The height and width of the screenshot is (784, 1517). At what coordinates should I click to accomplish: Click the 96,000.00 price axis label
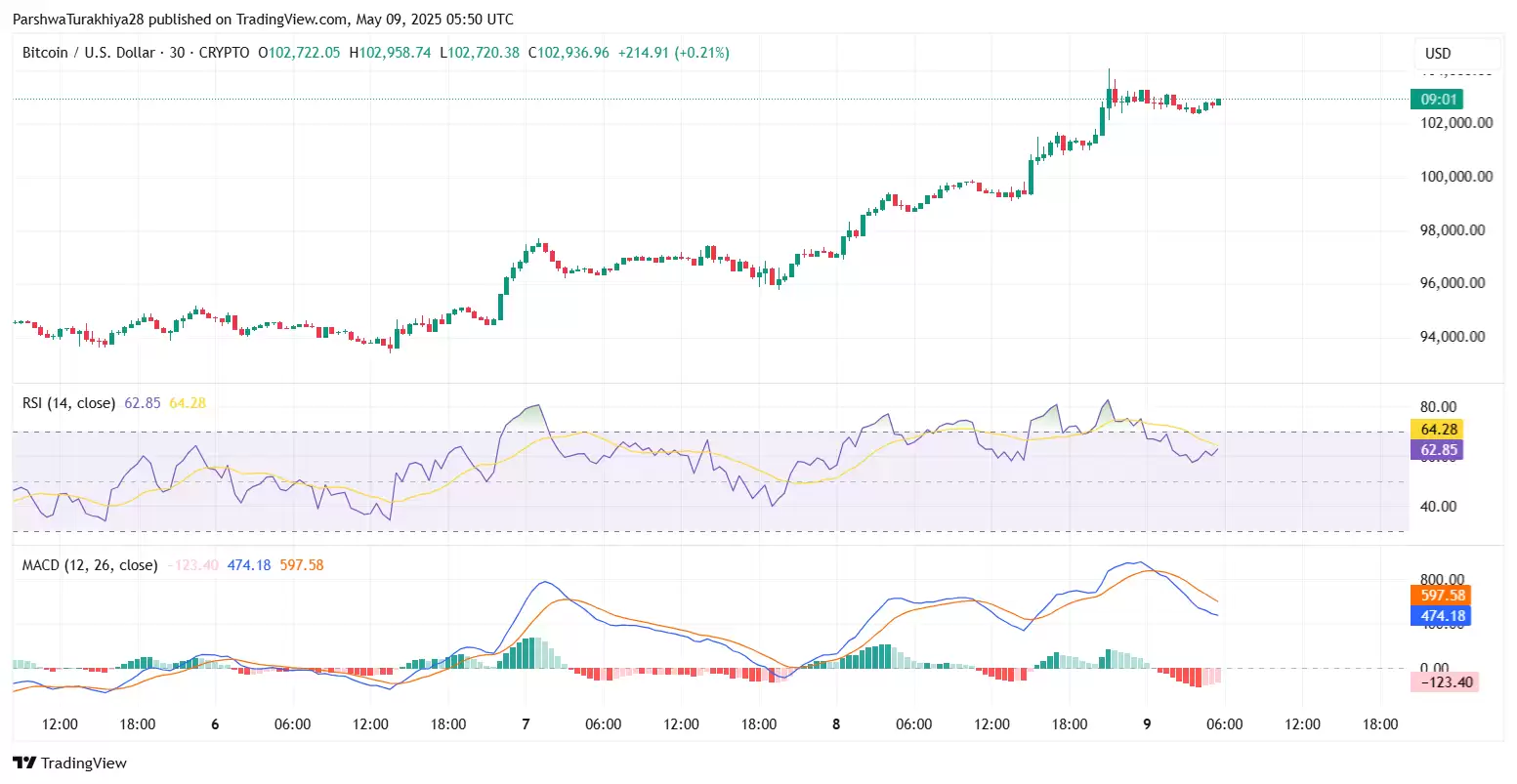pos(1455,283)
